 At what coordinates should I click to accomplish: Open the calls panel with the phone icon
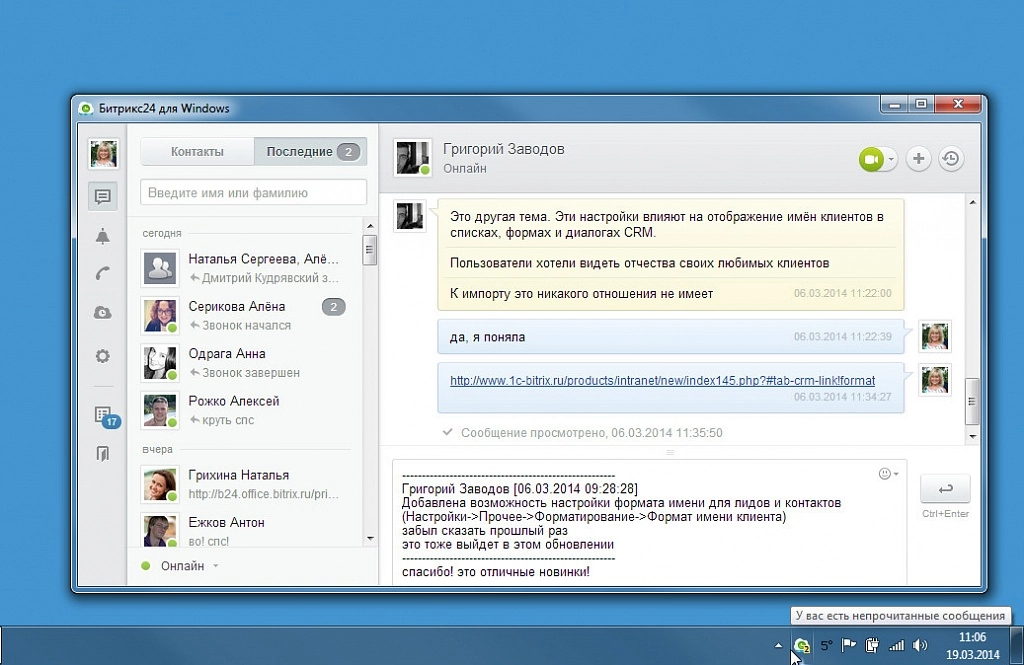coord(101,276)
